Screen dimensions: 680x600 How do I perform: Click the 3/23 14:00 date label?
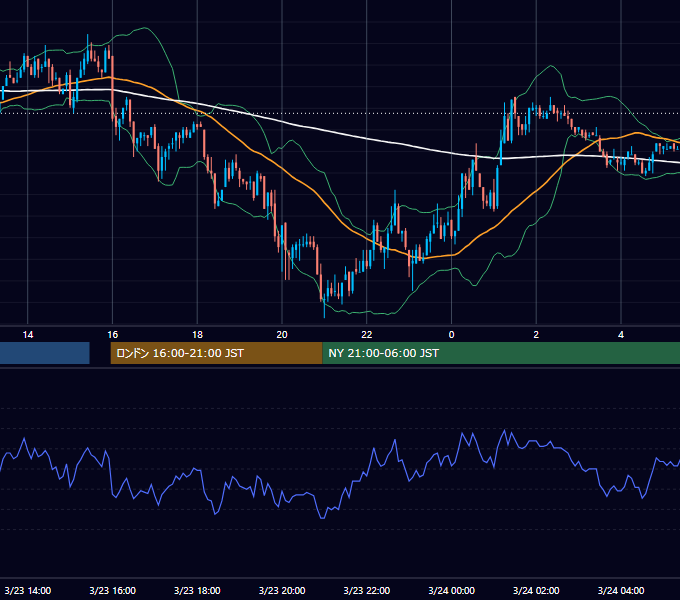(28, 590)
